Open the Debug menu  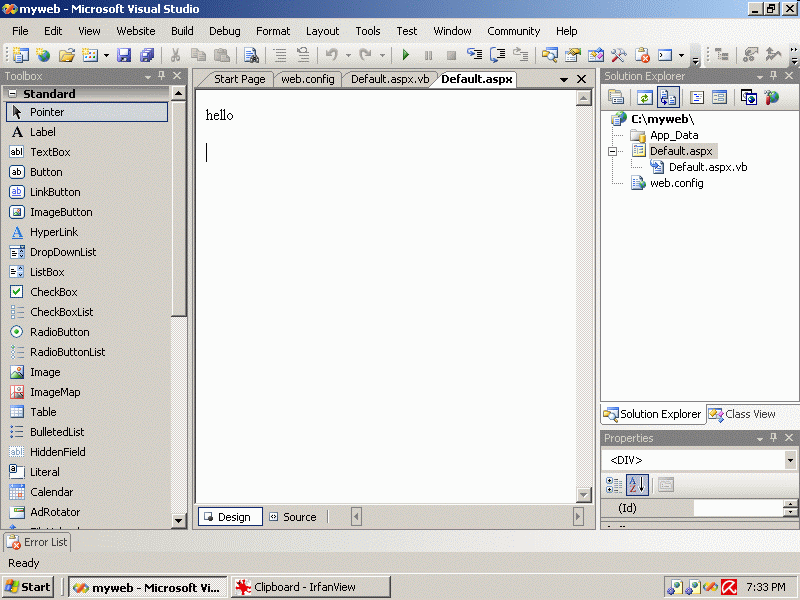pos(224,31)
